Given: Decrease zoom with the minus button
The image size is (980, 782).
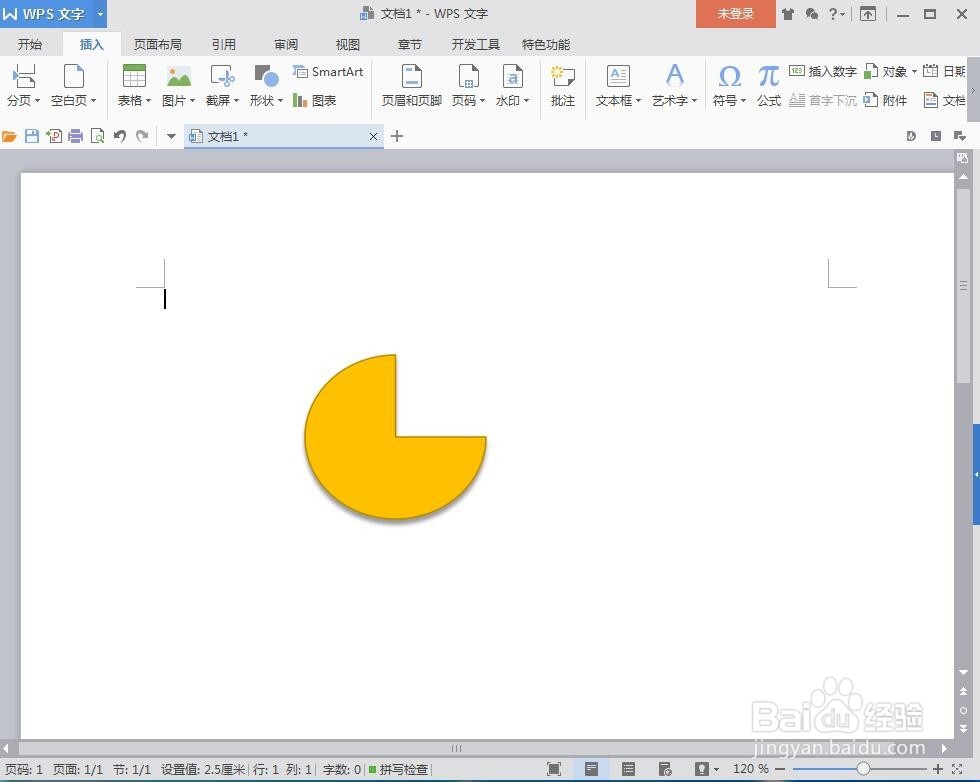Looking at the screenshot, I should pos(780,769).
